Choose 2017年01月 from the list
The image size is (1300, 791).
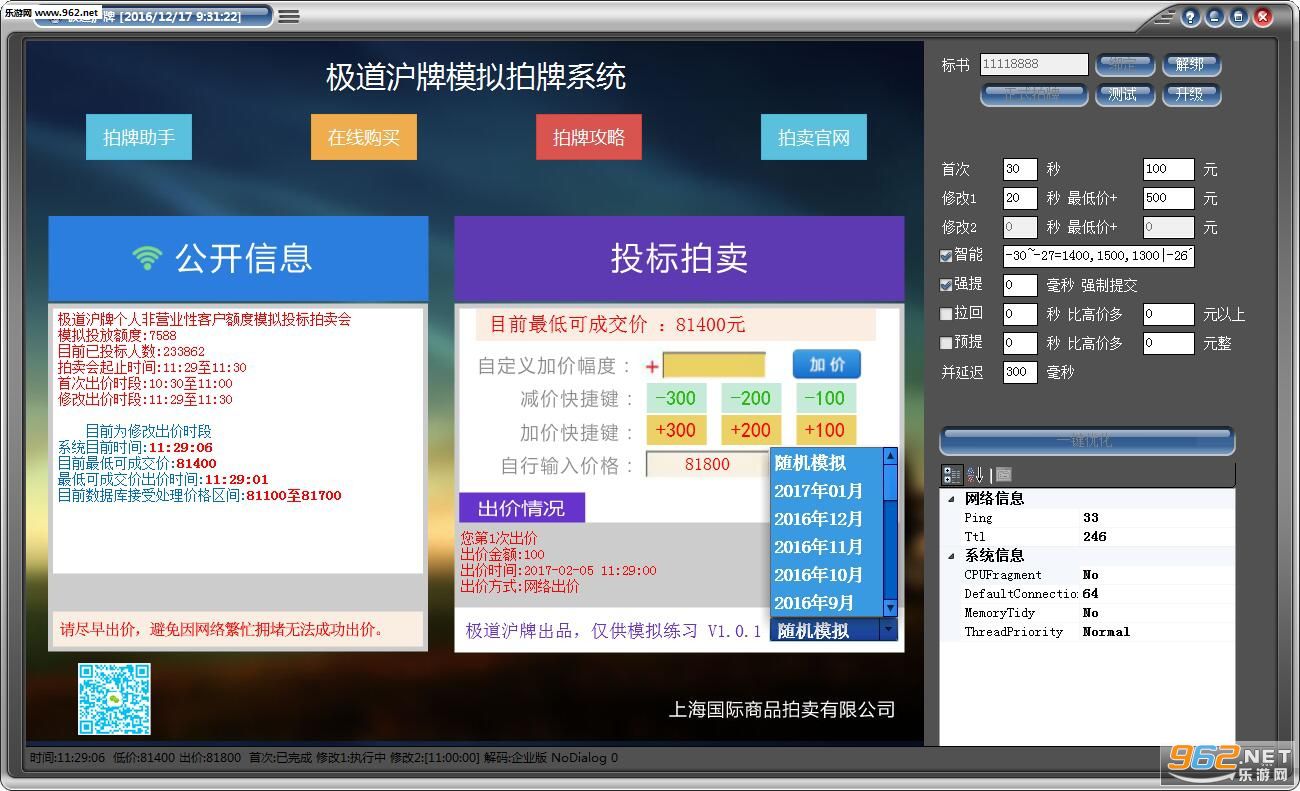(826, 491)
